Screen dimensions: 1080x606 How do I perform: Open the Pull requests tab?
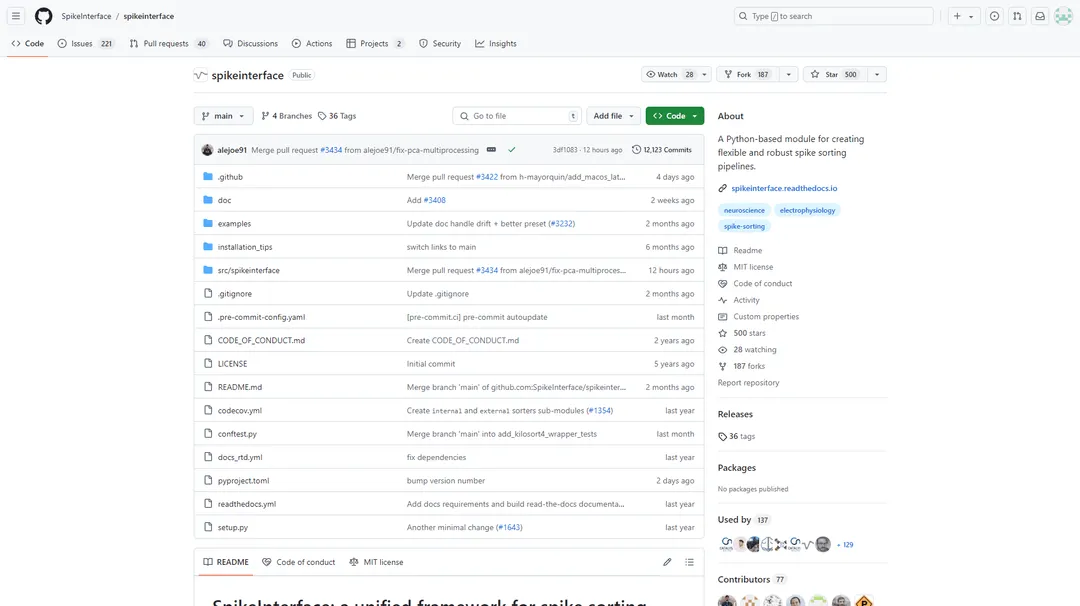tap(168, 43)
